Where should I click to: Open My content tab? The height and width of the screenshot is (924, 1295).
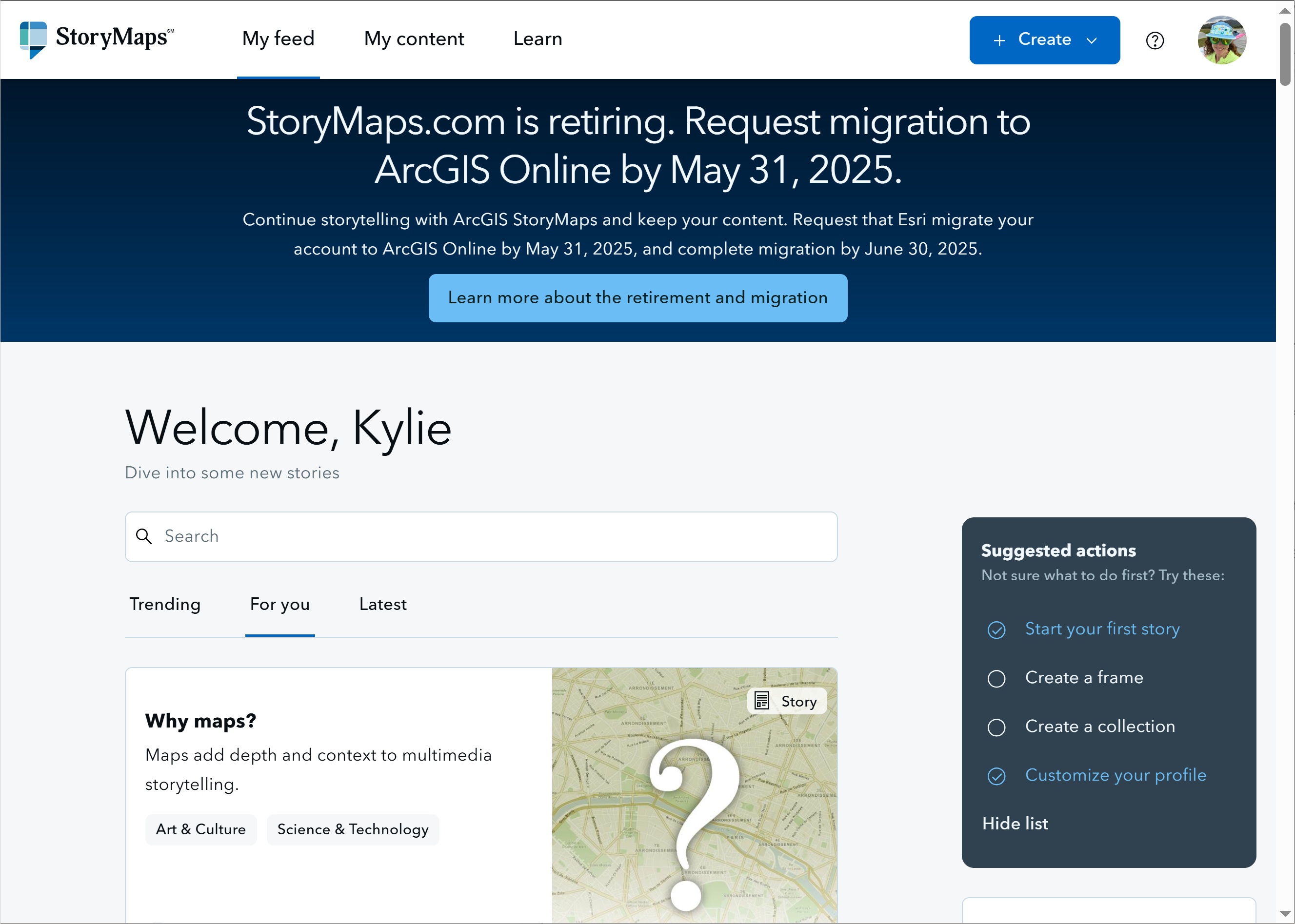coord(414,39)
